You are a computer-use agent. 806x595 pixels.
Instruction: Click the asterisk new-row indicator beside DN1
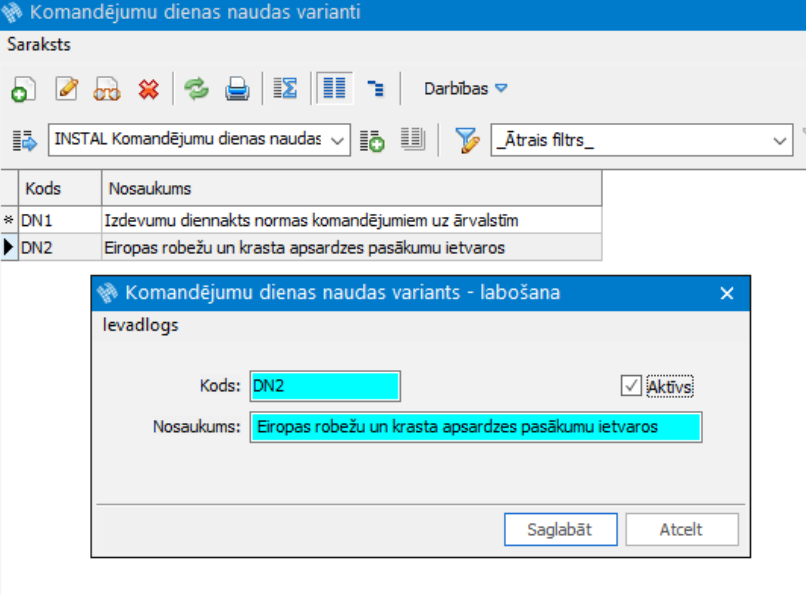pos(9,220)
